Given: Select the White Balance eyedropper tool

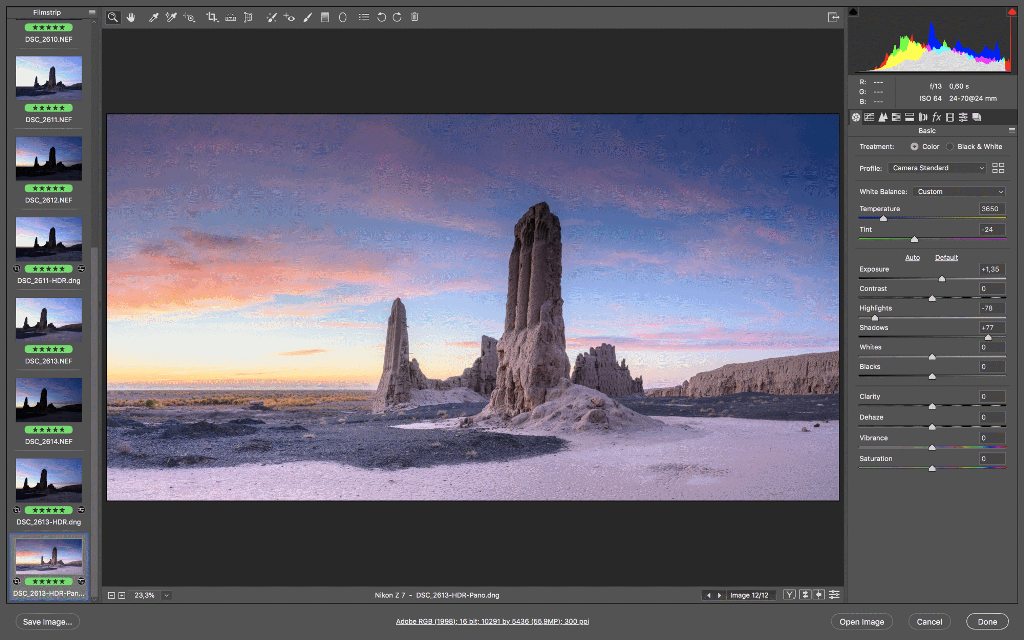Looking at the screenshot, I should (153, 17).
